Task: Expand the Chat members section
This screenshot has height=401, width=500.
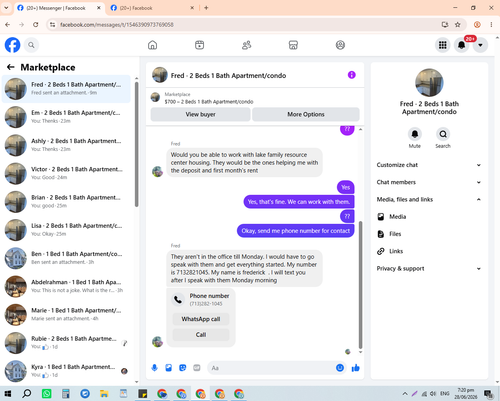Action: pyautogui.click(x=429, y=182)
